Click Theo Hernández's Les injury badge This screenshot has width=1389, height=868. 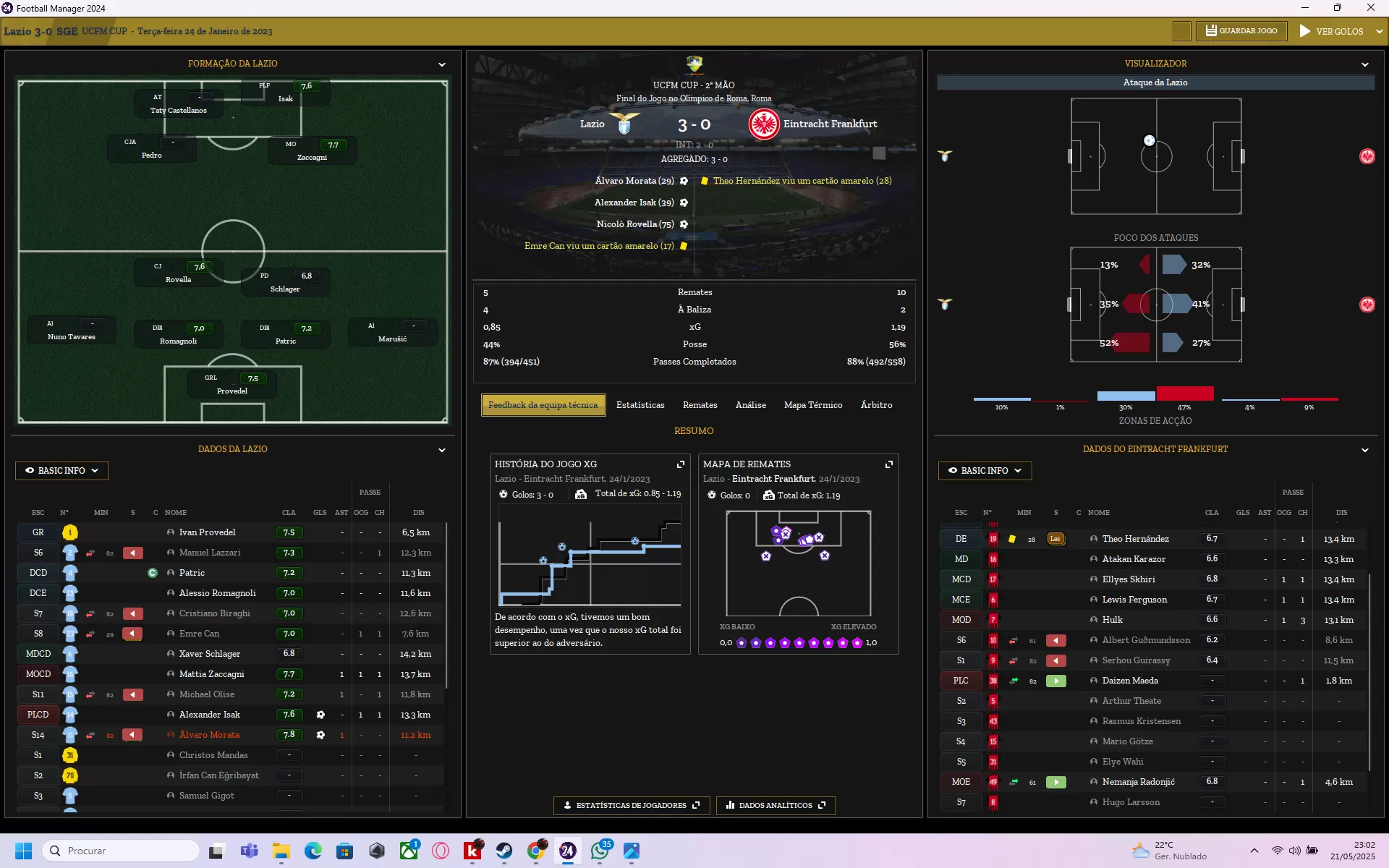point(1055,539)
